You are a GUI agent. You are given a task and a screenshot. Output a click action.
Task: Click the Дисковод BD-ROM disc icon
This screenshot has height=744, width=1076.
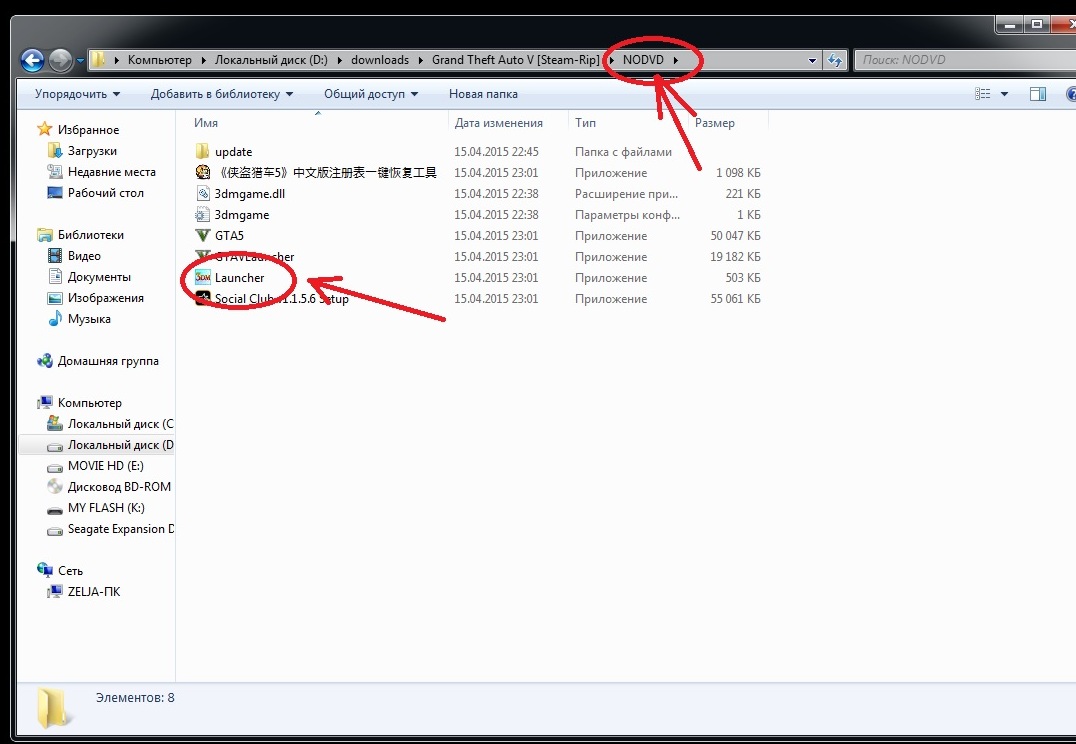pos(55,487)
